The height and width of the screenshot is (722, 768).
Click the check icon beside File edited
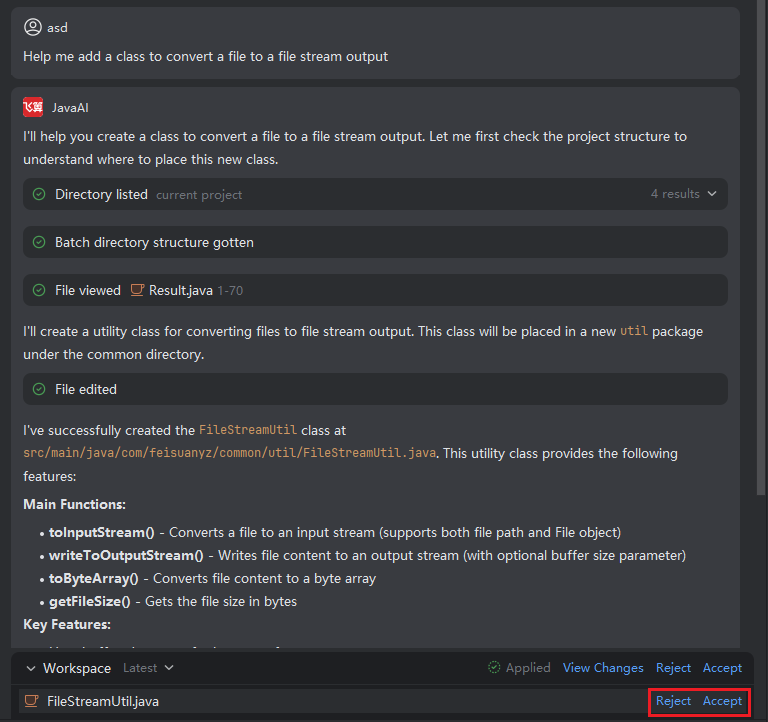[39, 389]
